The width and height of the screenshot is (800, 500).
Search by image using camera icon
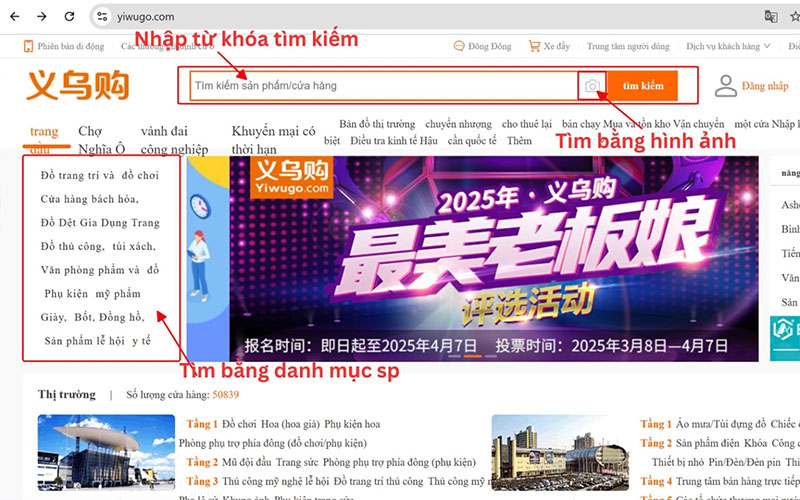point(592,86)
